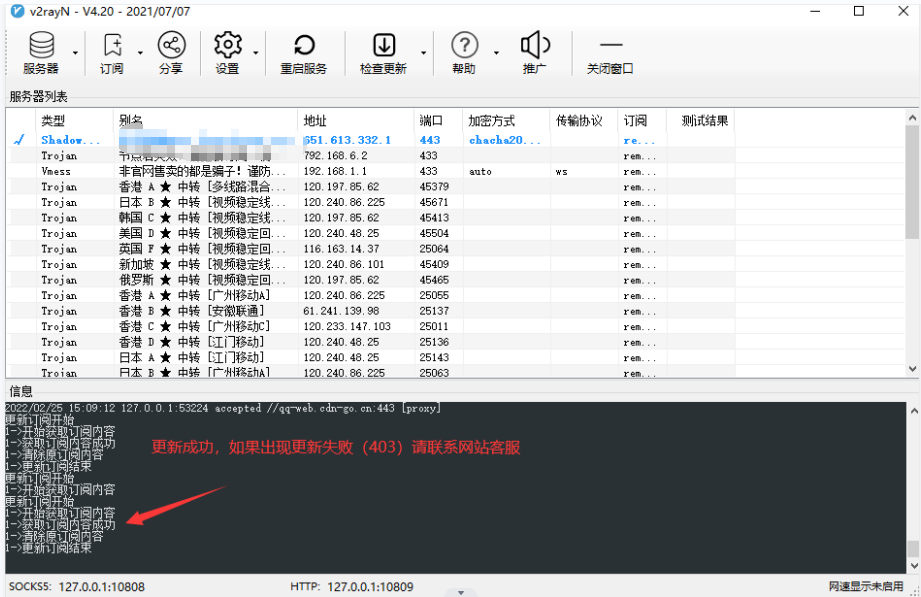The height and width of the screenshot is (597, 921).
Task: Click the log panel vertical scrollbar
Action: [x=911, y=480]
